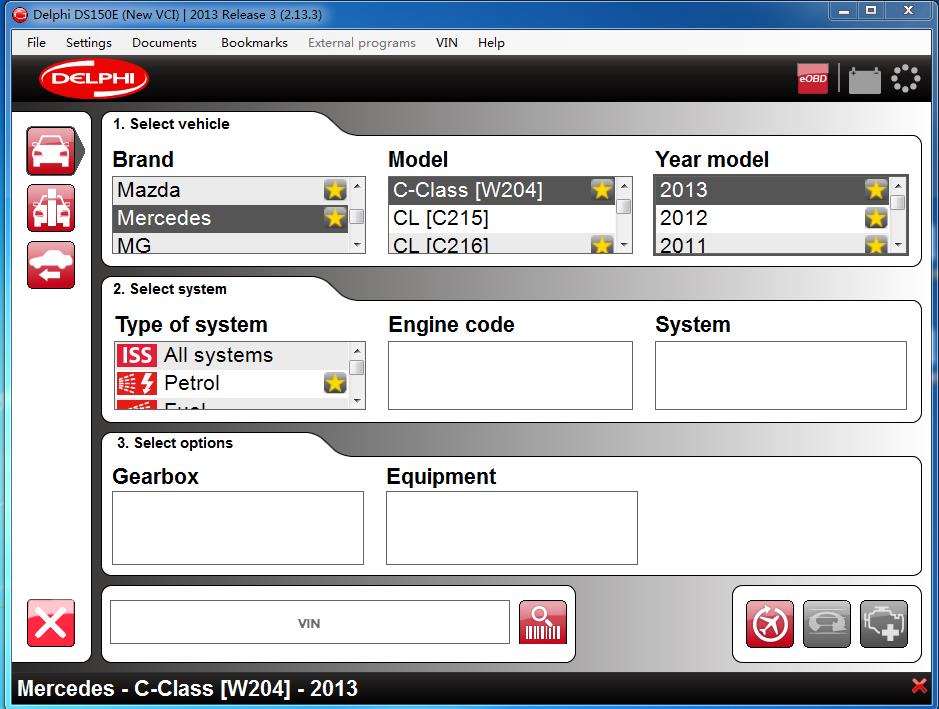This screenshot has height=709, width=939.
Task: Select Petrol system type
Action: 232,383
